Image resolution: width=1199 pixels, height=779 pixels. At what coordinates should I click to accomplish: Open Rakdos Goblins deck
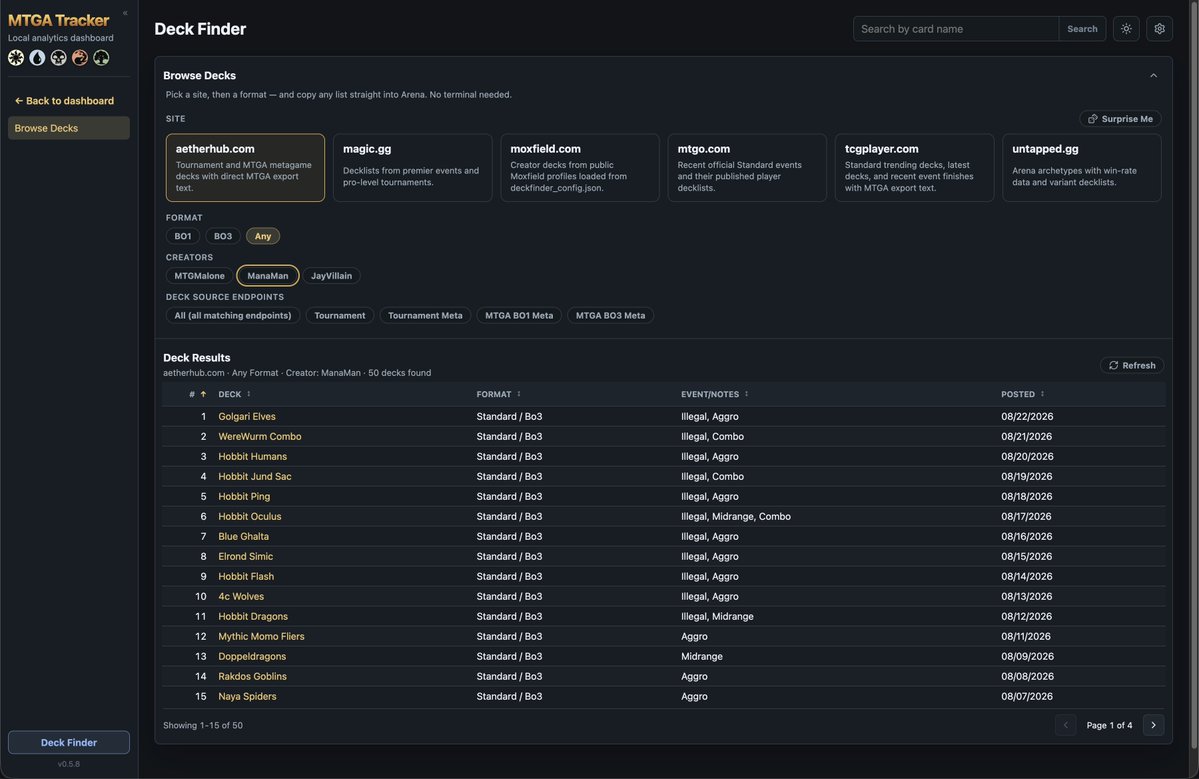pos(252,677)
